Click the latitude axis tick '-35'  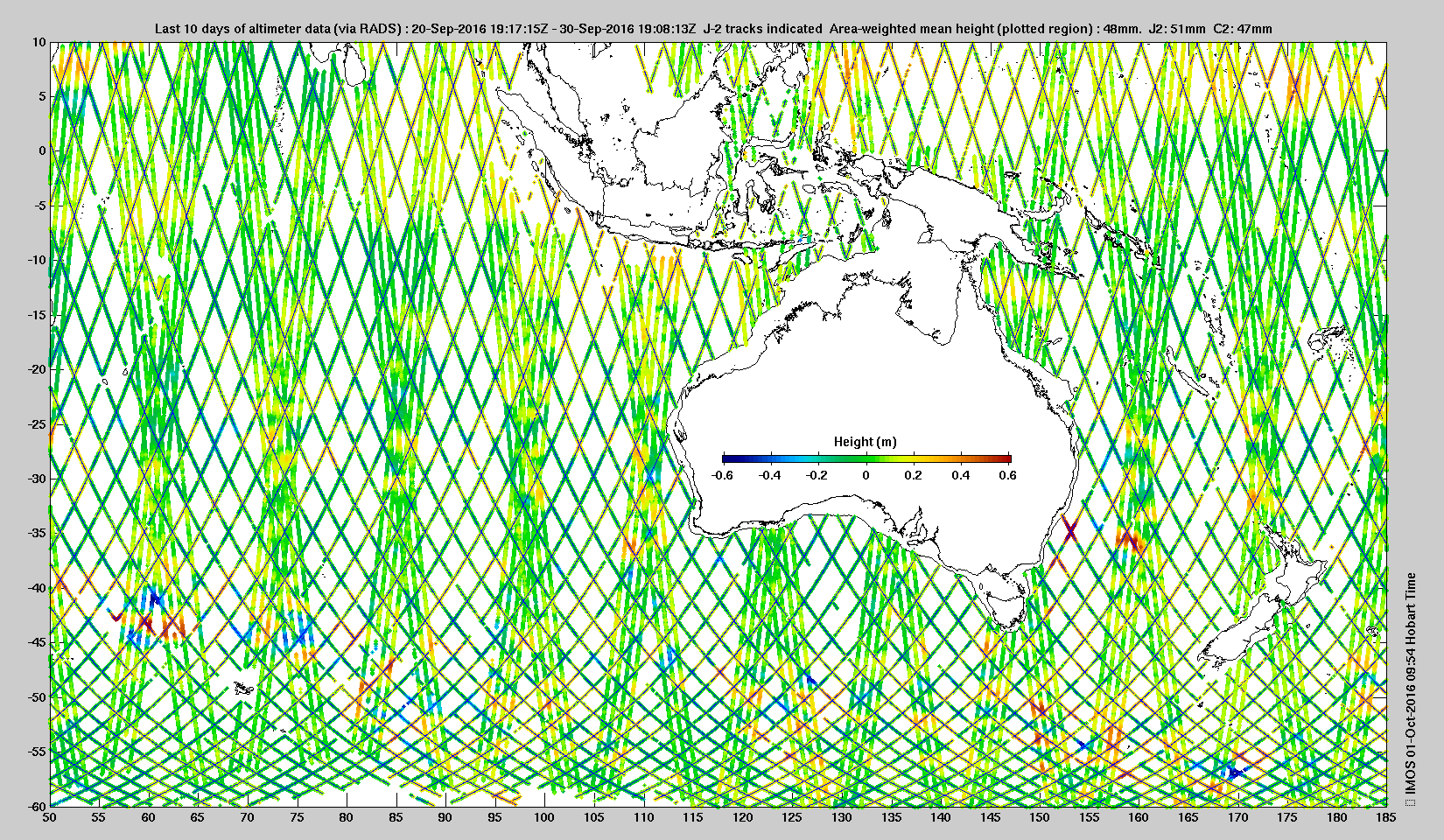(36, 533)
